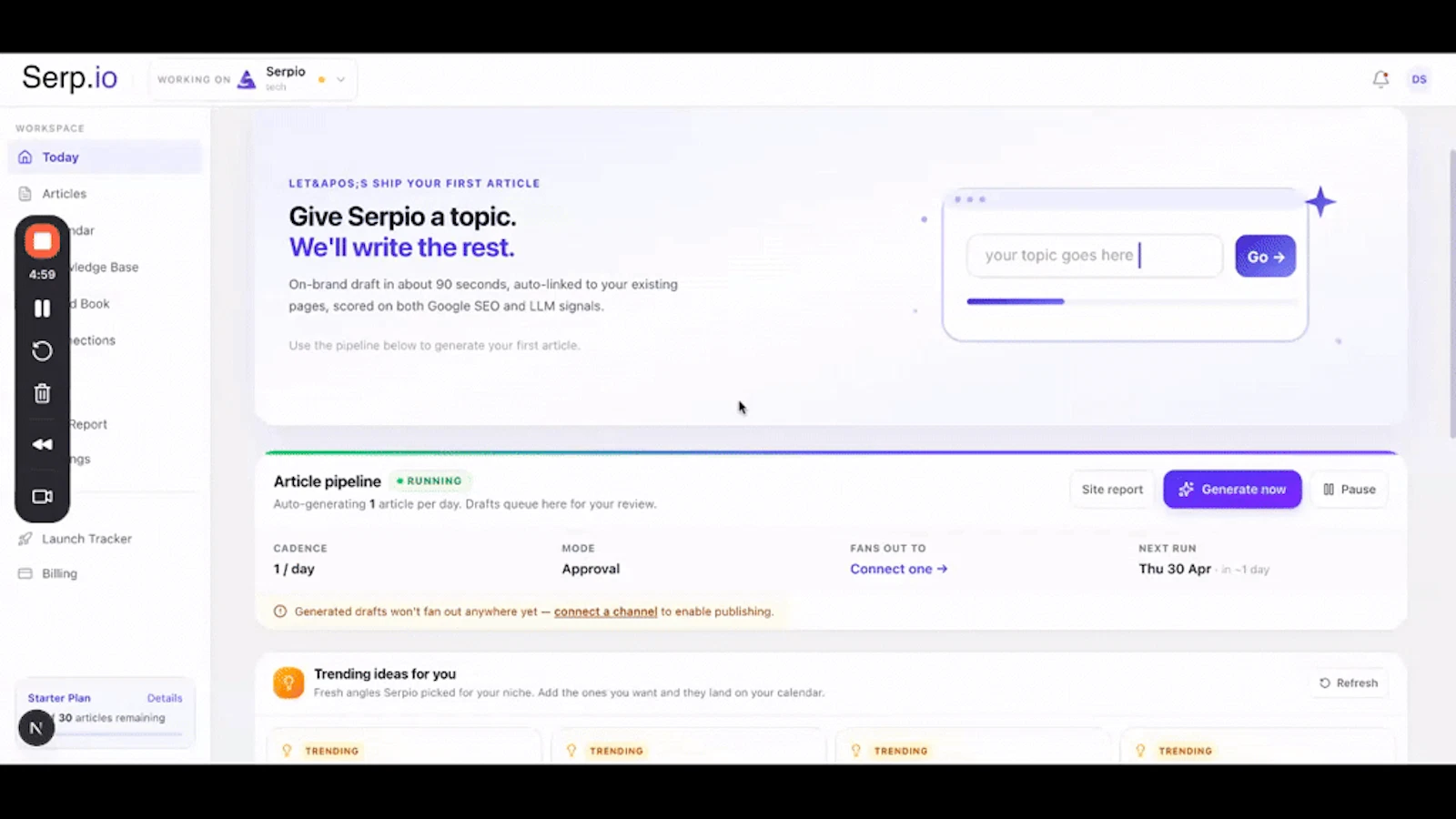
Task: Click the warning info icon beside Generated drafts
Action: pyautogui.click(x=280, y=612)
